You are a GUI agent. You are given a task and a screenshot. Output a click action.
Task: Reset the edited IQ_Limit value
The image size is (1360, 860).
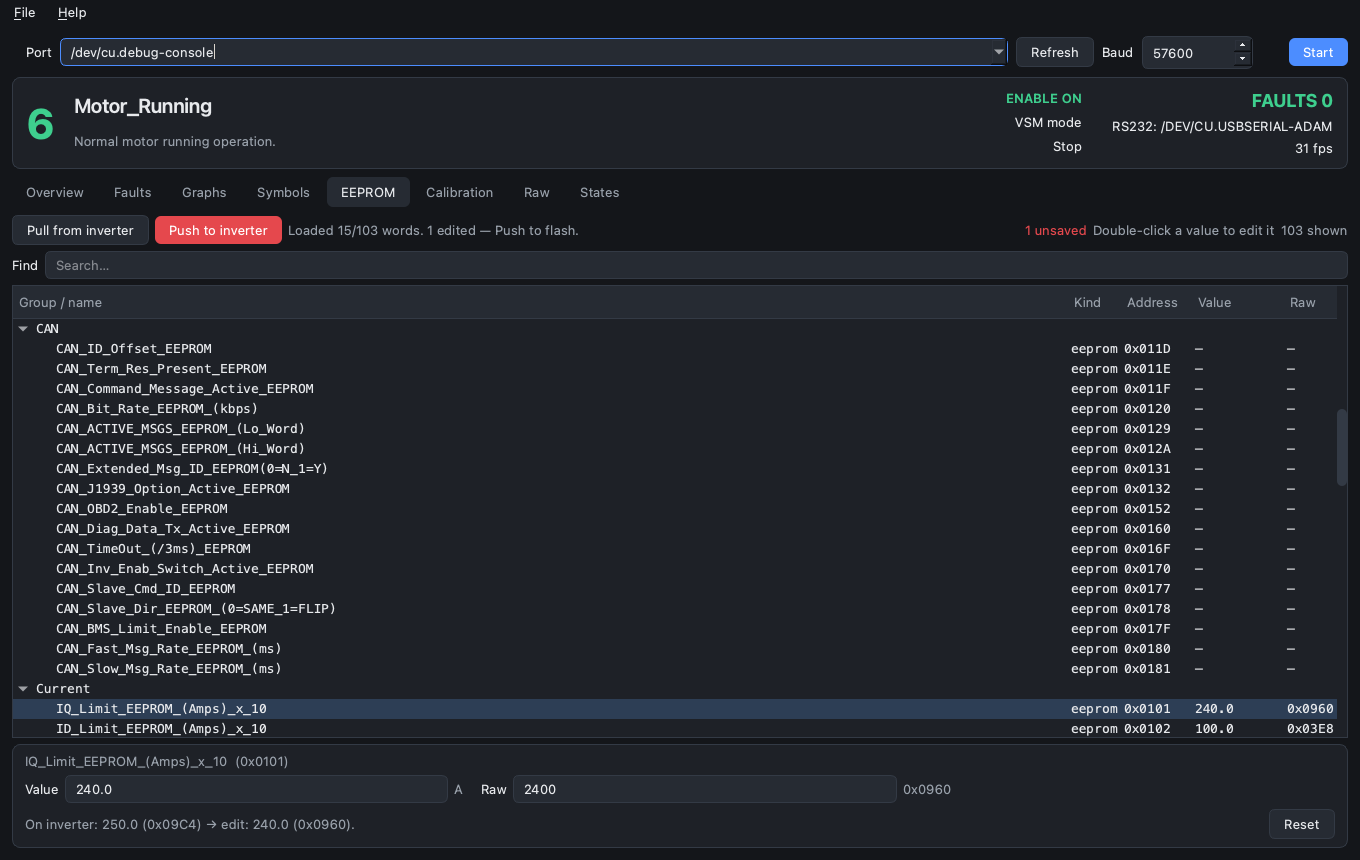[x=1301, y=824]
